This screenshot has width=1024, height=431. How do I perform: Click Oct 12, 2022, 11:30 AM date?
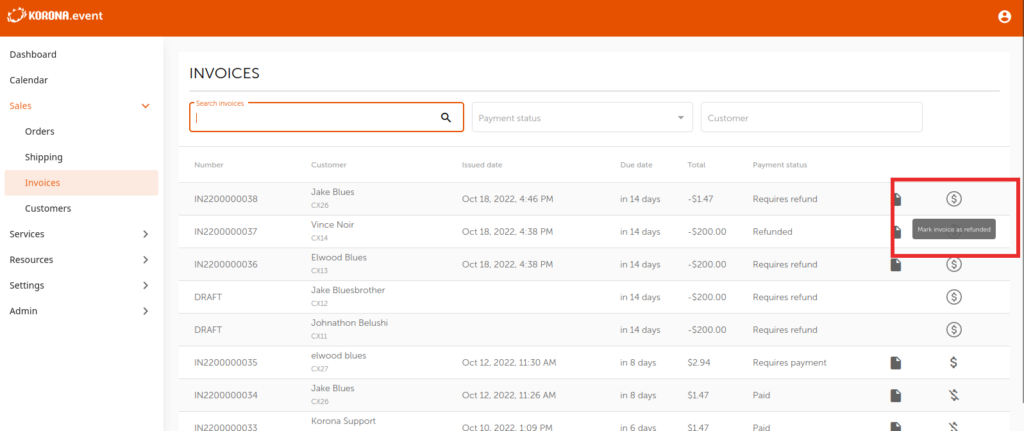click(509, 362)
